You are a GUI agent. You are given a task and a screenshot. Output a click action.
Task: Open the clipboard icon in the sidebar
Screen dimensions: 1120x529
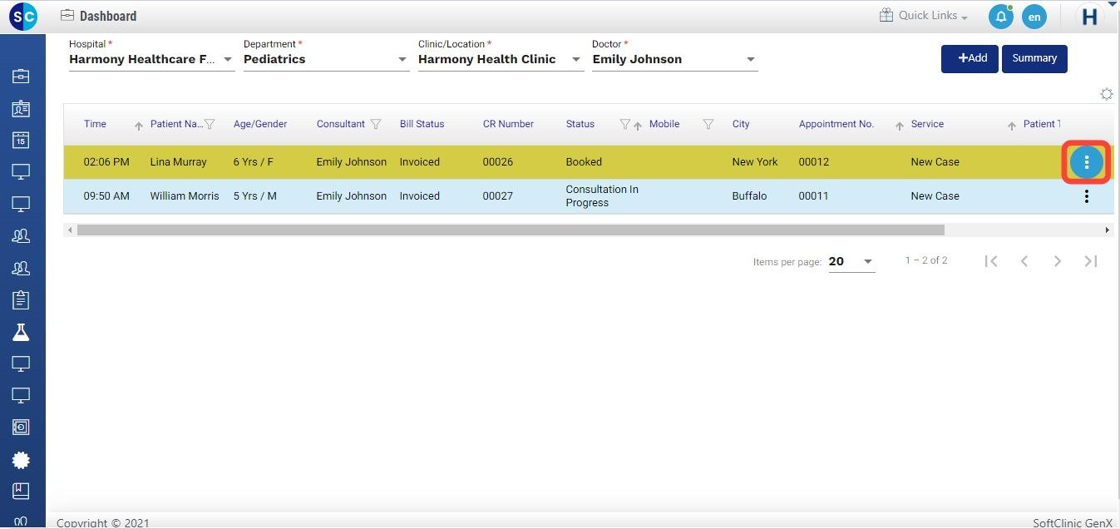[21, 300]
